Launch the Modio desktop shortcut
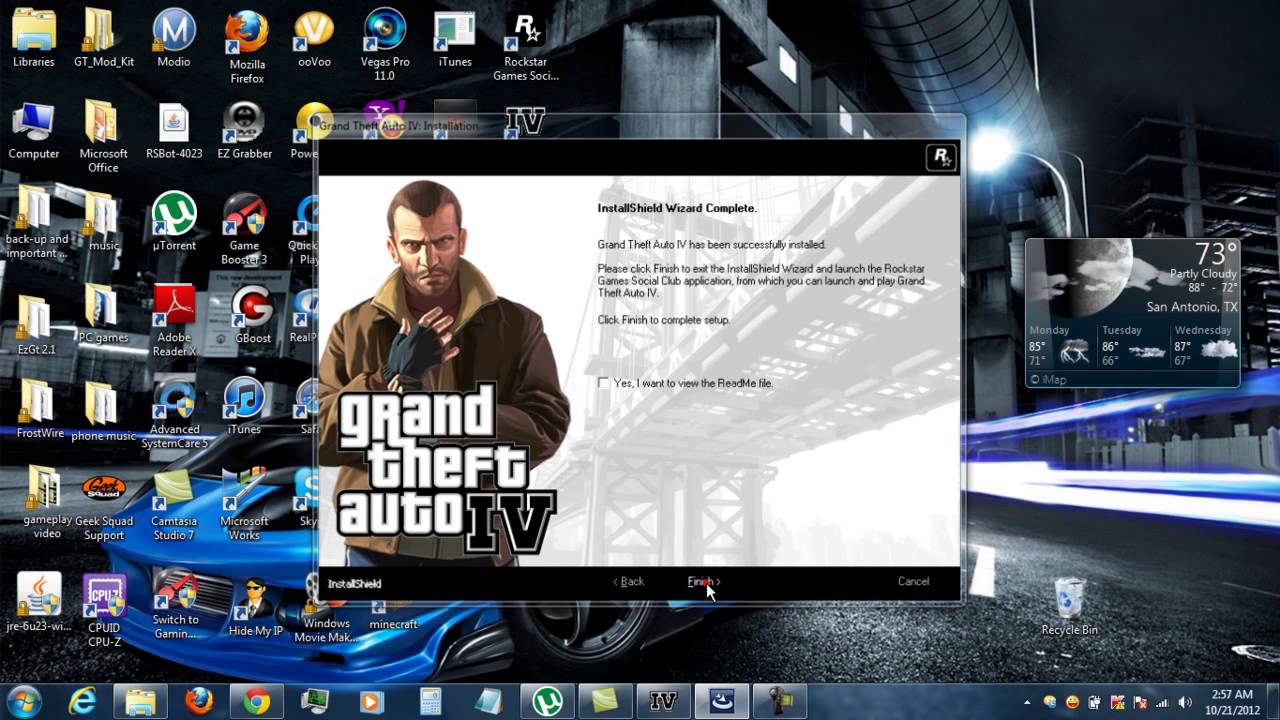The height and width of the screenshot is (720, 1280). pos(174,38)
